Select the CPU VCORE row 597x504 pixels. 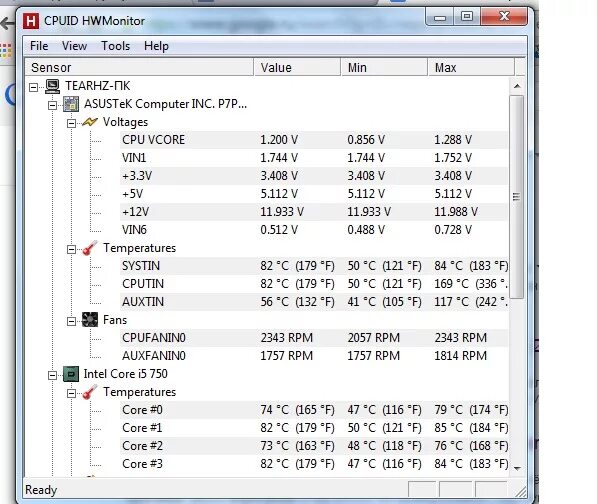(x=314, y=140)
